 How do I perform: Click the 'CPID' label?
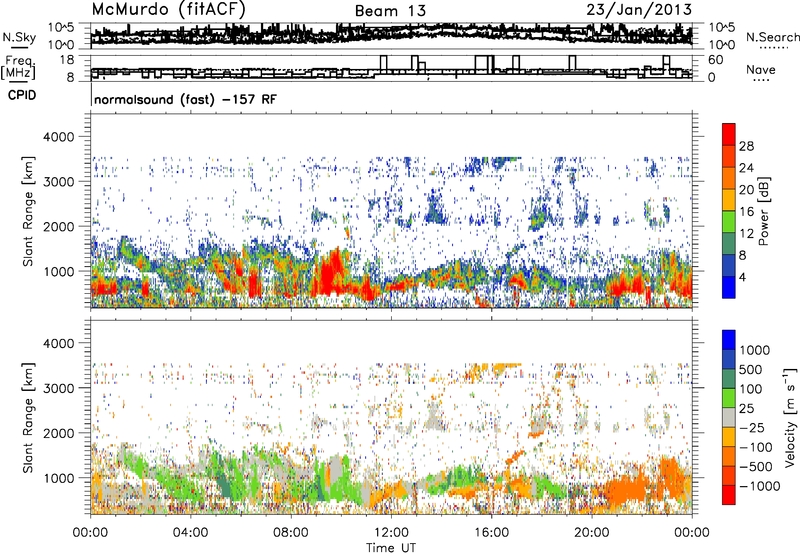click(22, 95)
